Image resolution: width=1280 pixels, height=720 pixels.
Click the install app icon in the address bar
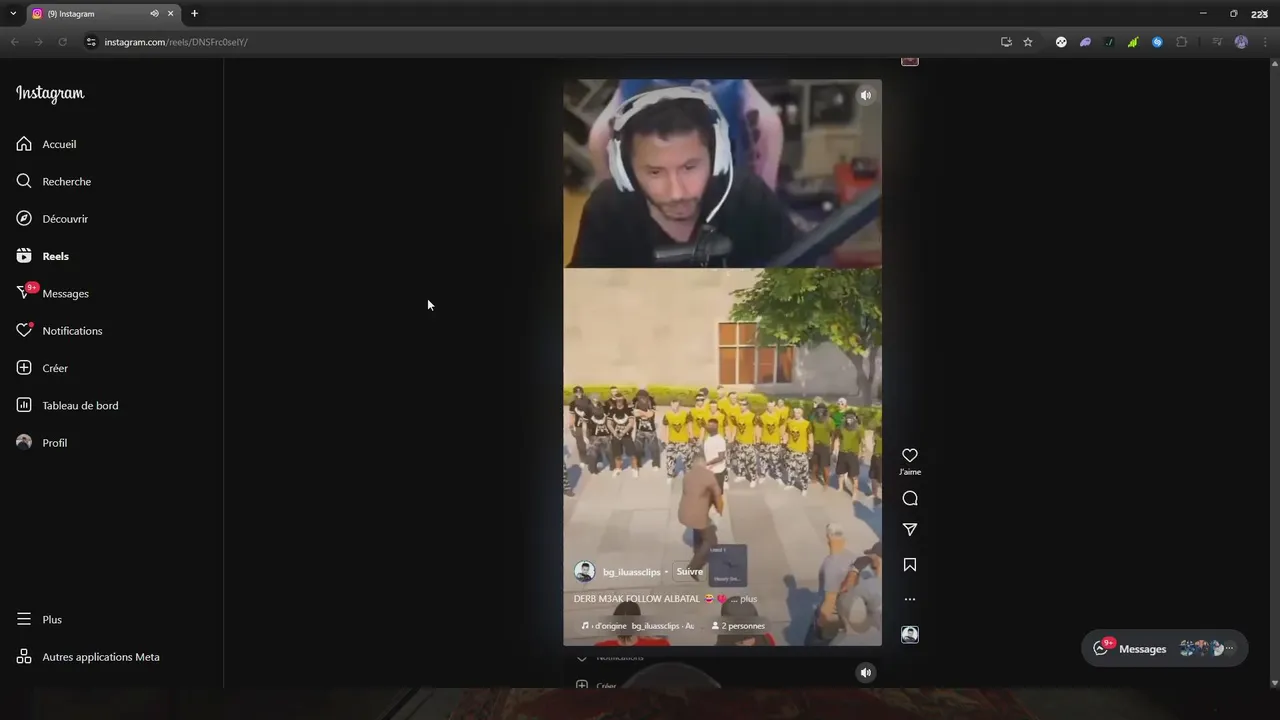coord(1006,42)
